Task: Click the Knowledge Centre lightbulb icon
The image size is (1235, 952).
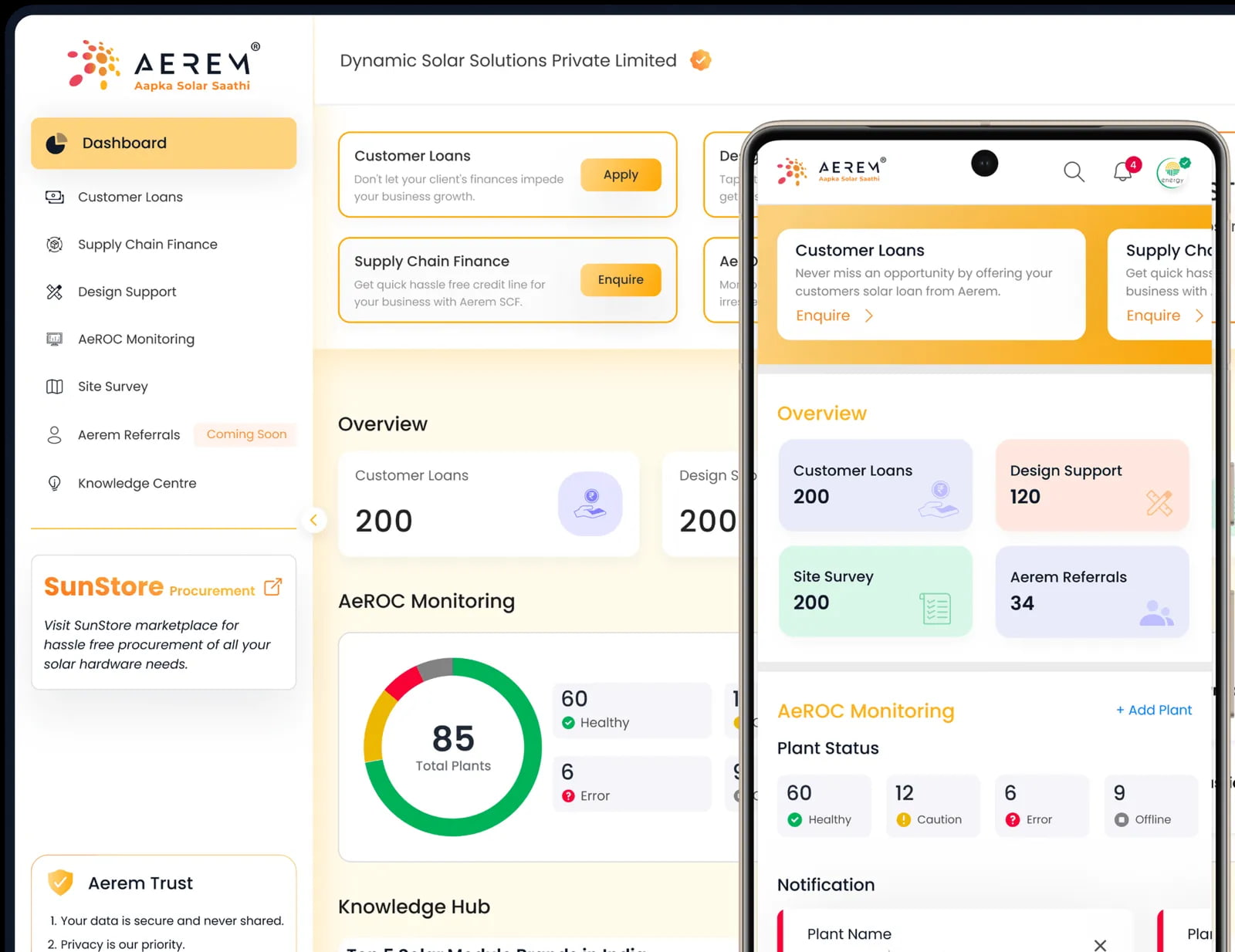Action: (x=54, y=483)
